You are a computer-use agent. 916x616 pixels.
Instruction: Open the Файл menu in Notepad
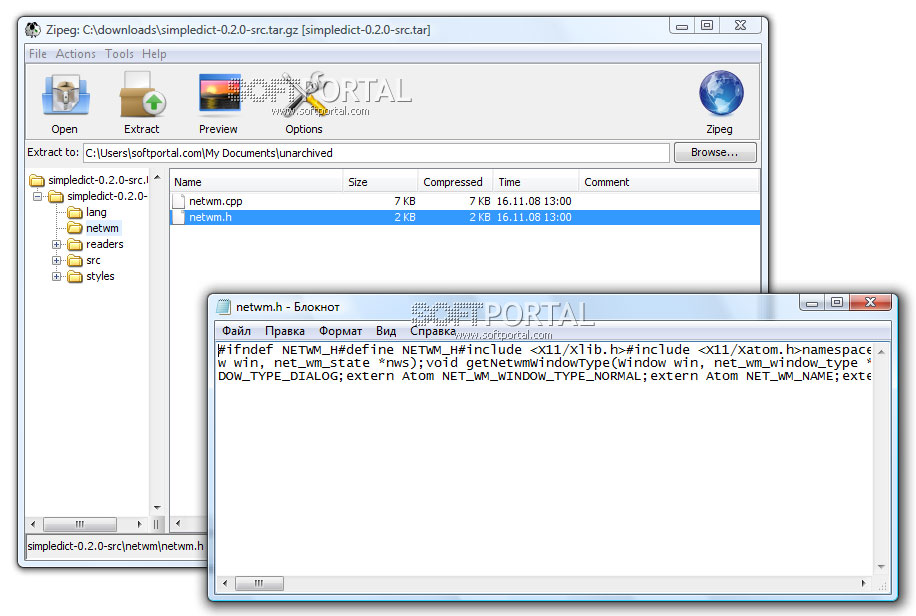coord(236,331)
